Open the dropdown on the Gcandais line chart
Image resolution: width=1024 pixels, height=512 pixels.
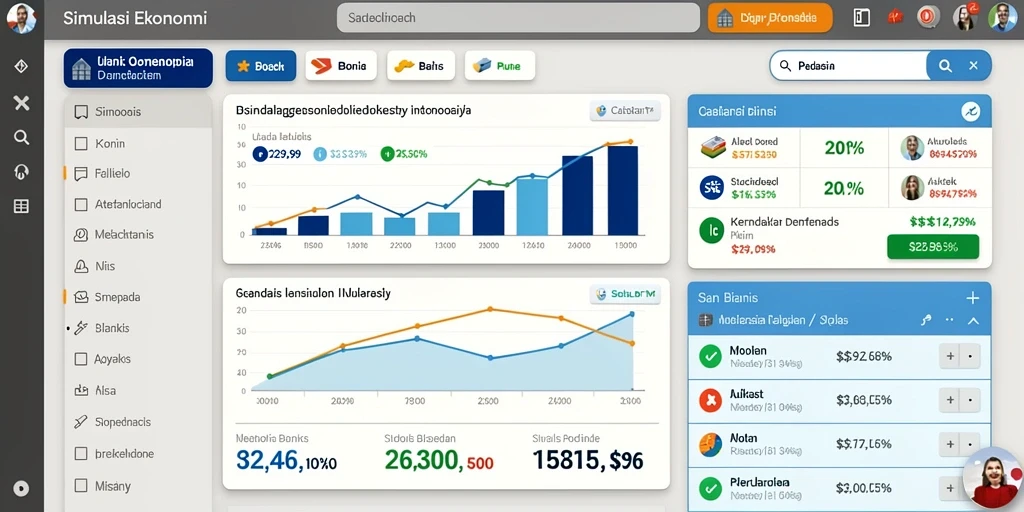click(x=625, y=294)
